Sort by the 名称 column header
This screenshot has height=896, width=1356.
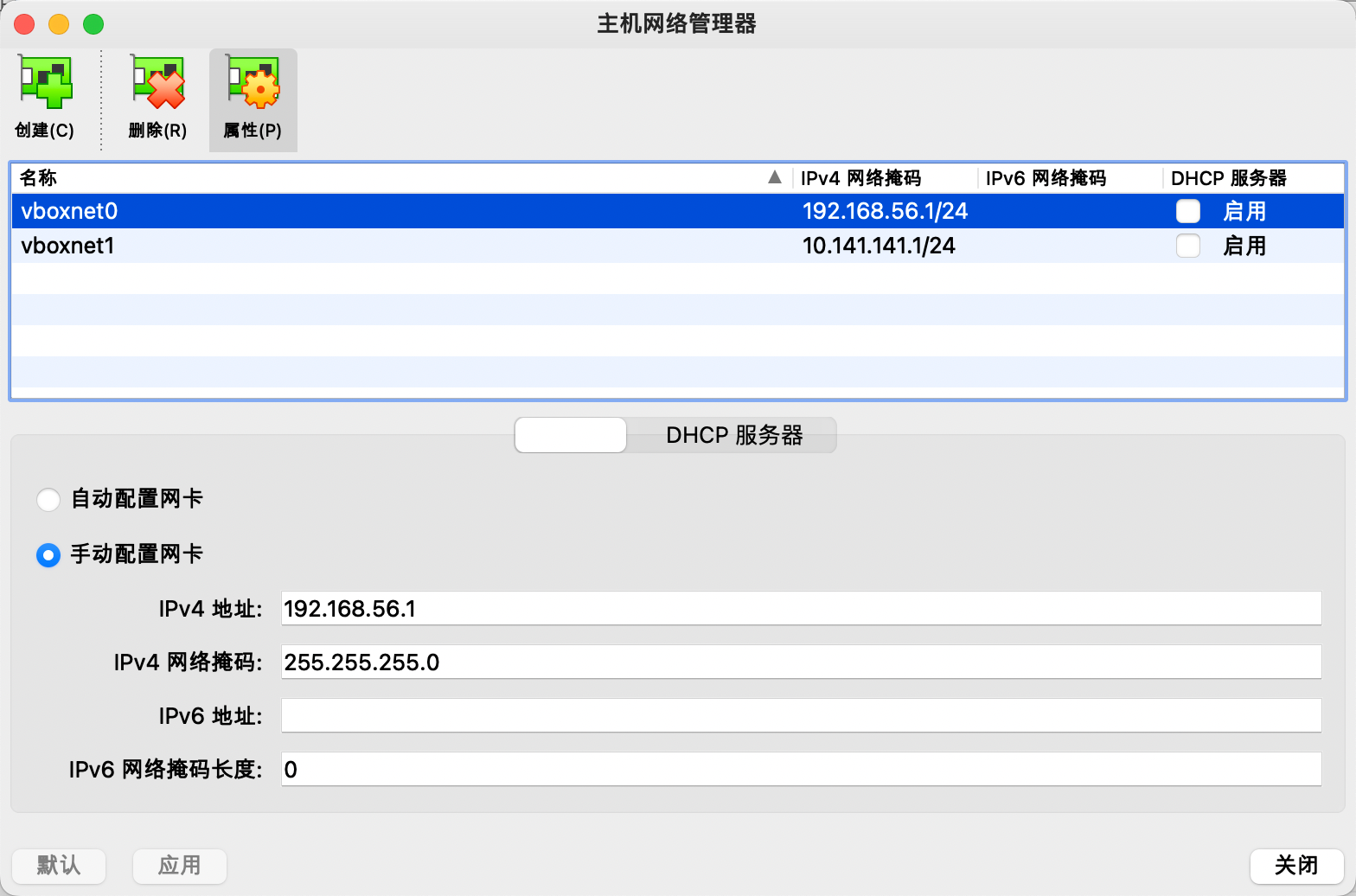pyautogui.click(x=401, y=178)
